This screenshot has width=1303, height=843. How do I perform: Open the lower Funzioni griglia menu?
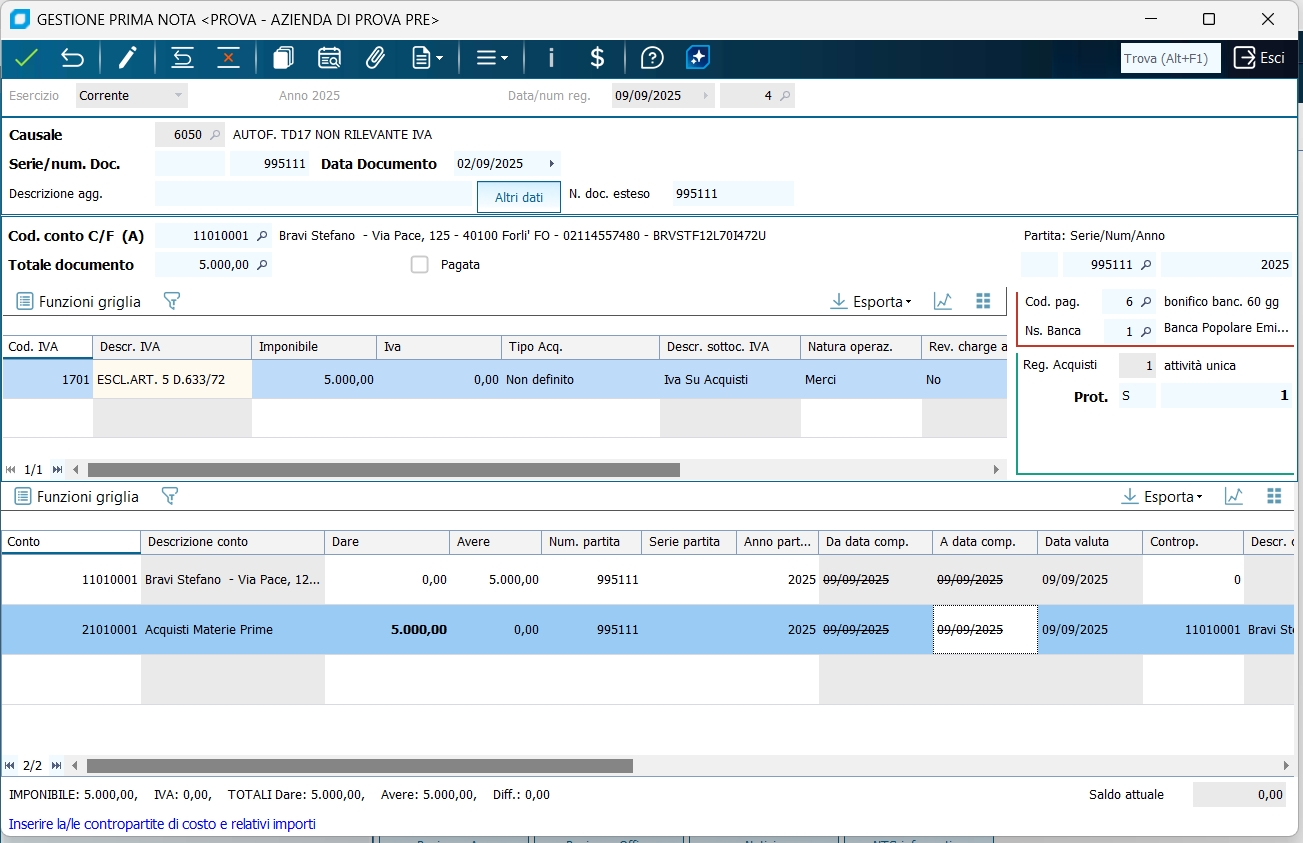click(x=77, y=496)
